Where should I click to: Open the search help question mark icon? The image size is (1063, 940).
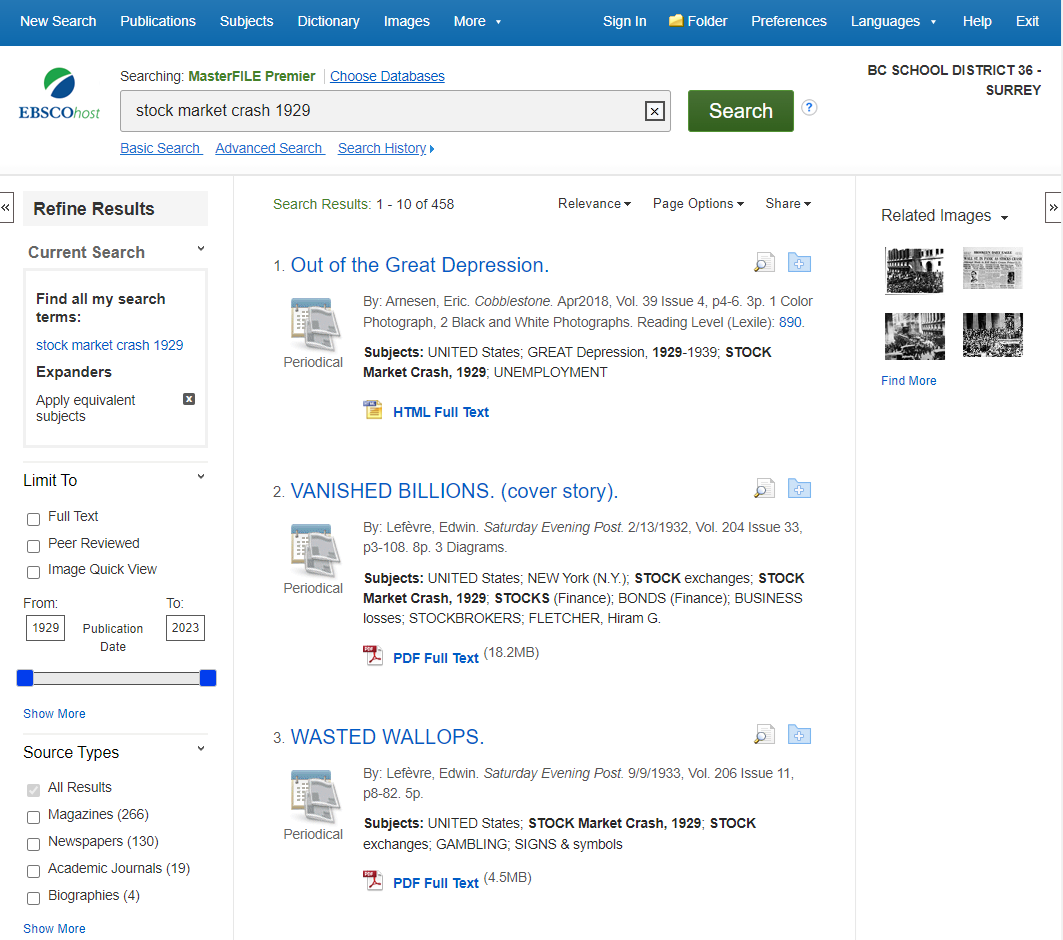[x=809, y=107]
